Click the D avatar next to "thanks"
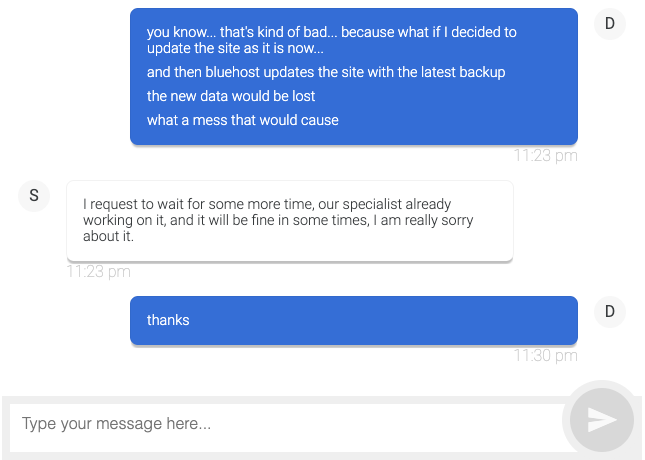 pyautogui.click(x=609, y=312)
